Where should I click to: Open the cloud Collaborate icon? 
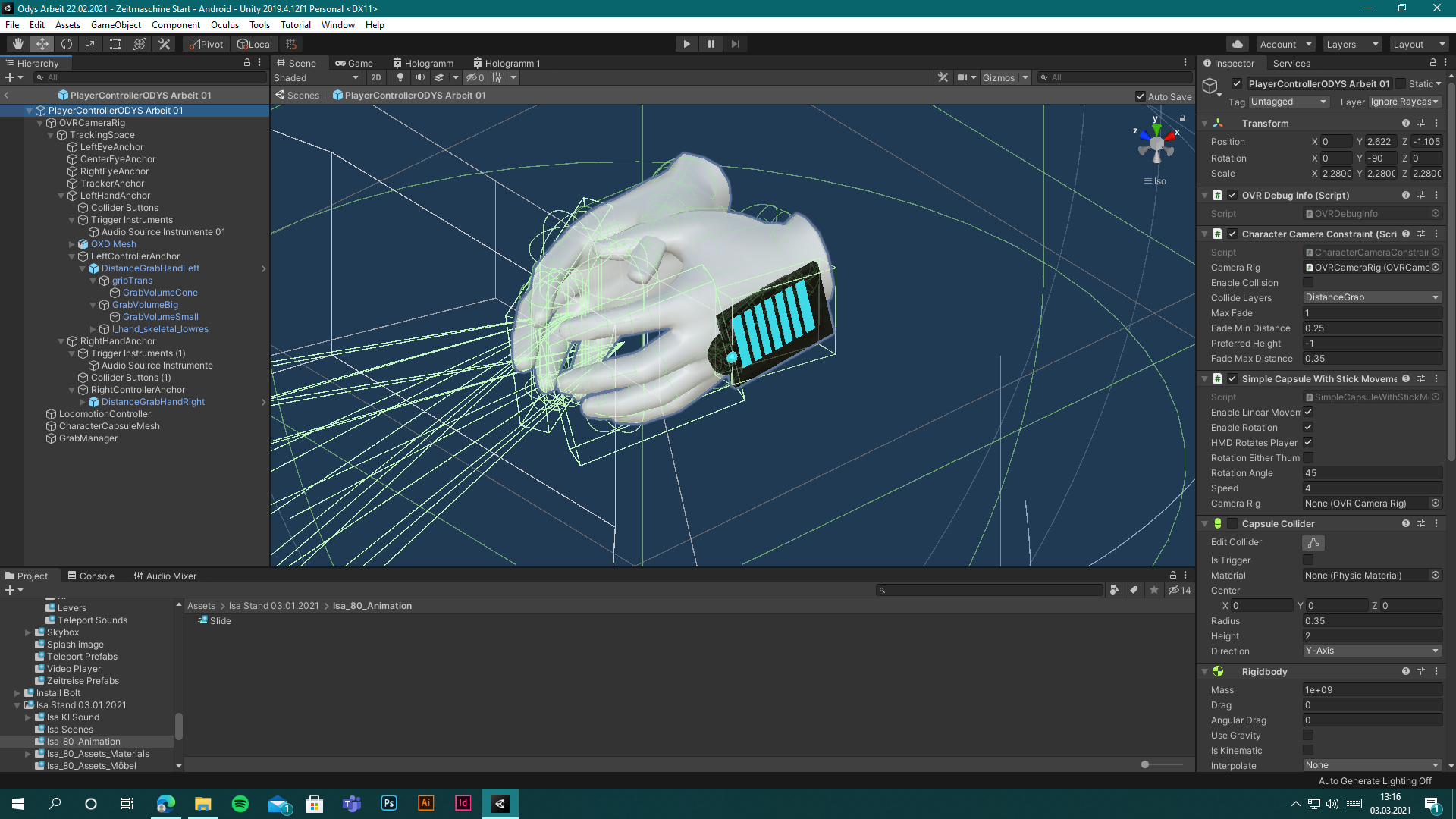[1238, 44]
